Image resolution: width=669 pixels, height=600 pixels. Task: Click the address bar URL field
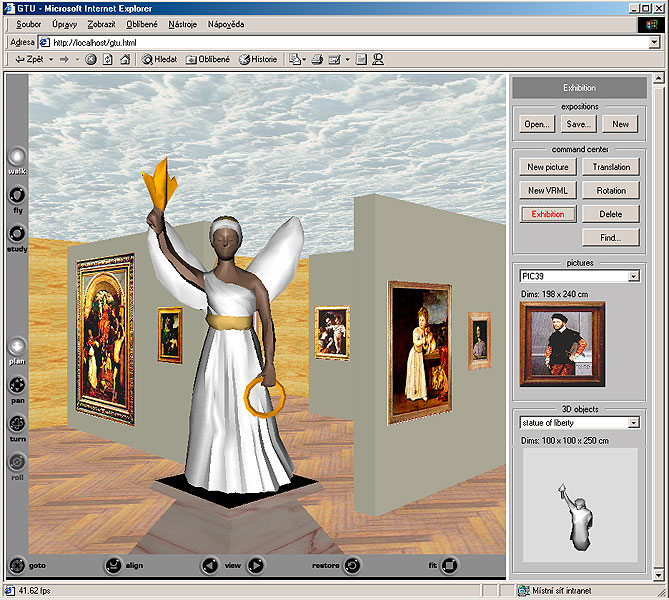[x=350, y=42]
